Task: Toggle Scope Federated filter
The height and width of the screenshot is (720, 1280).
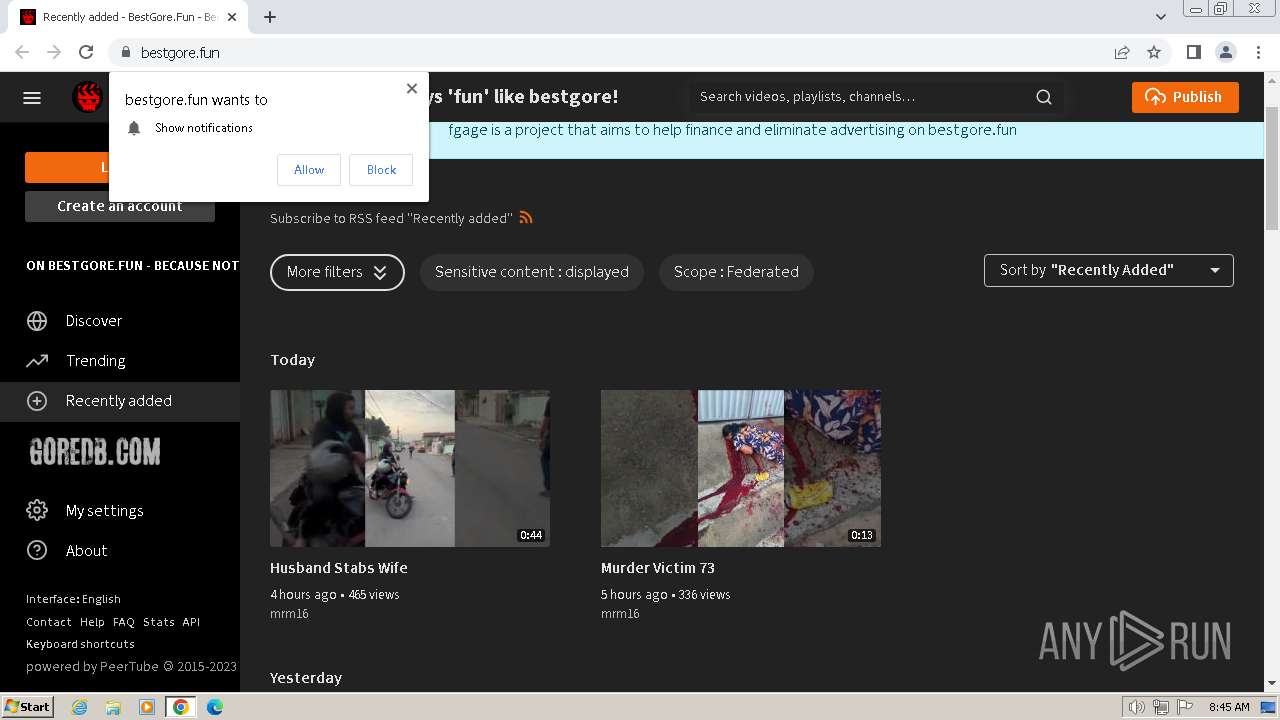Action: pyautogui.click(x=736, y=272)
